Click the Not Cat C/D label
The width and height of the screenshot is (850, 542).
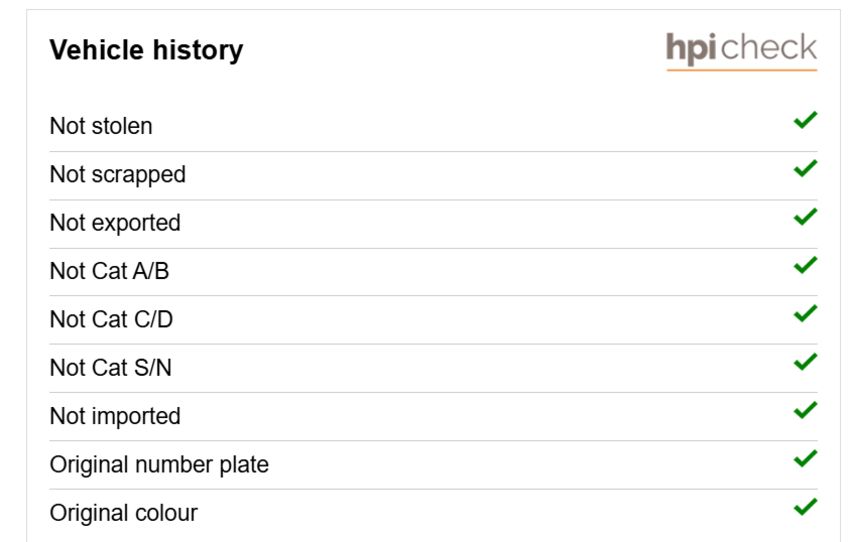(111, 319)
